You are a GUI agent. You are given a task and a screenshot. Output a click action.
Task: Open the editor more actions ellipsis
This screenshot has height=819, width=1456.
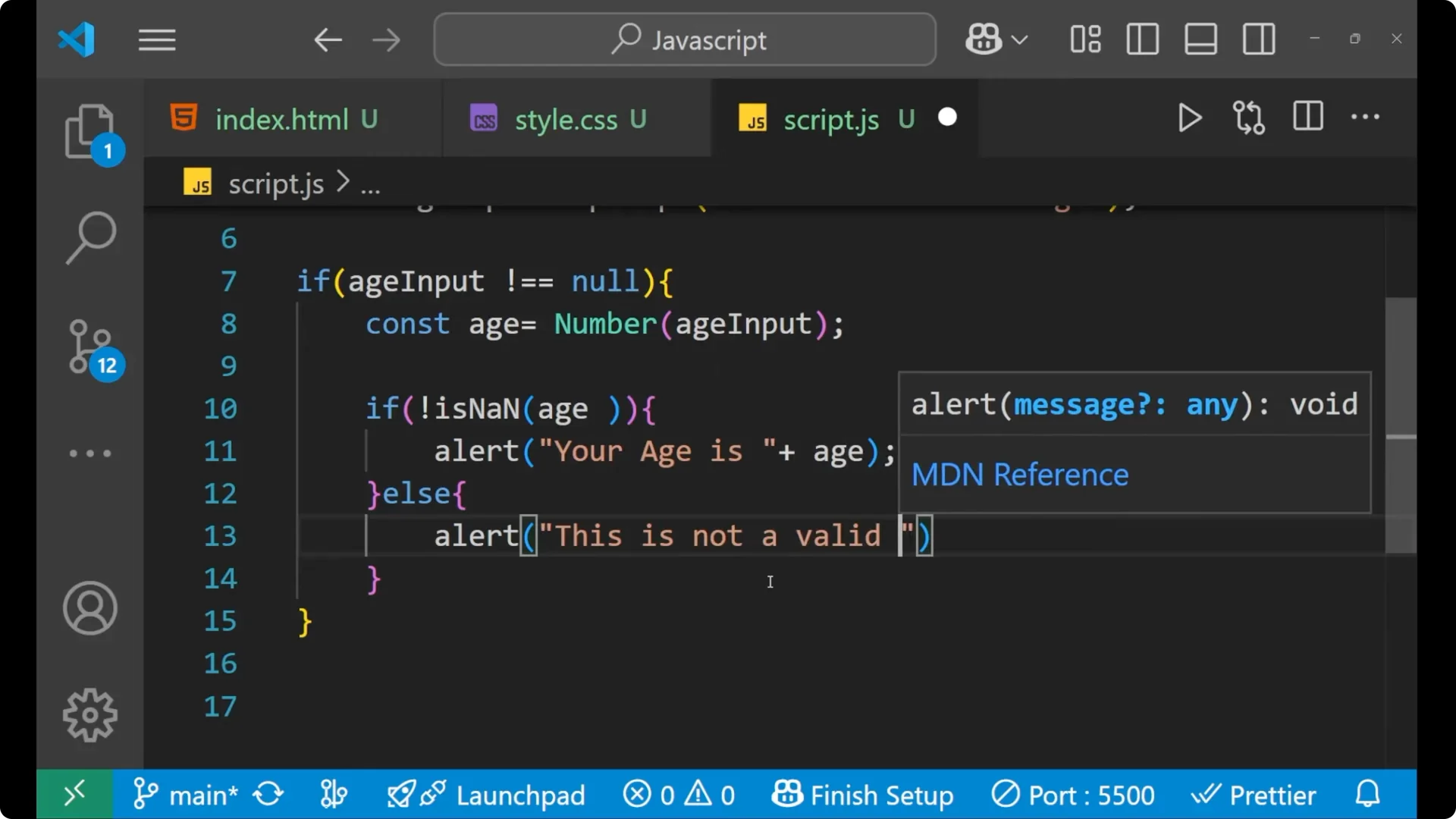1364,118
